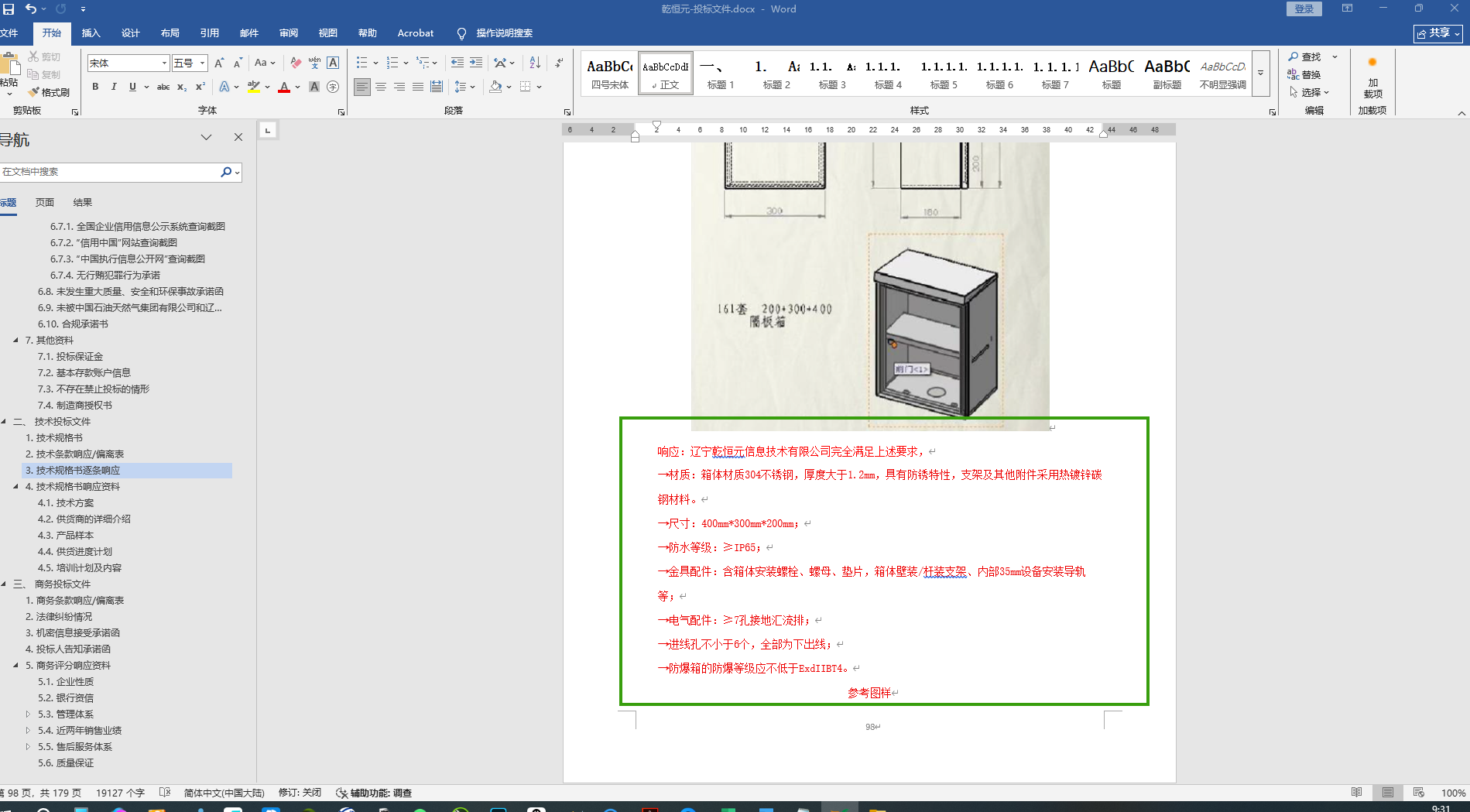Click the font color red swatch

click(x=284, y=87)
